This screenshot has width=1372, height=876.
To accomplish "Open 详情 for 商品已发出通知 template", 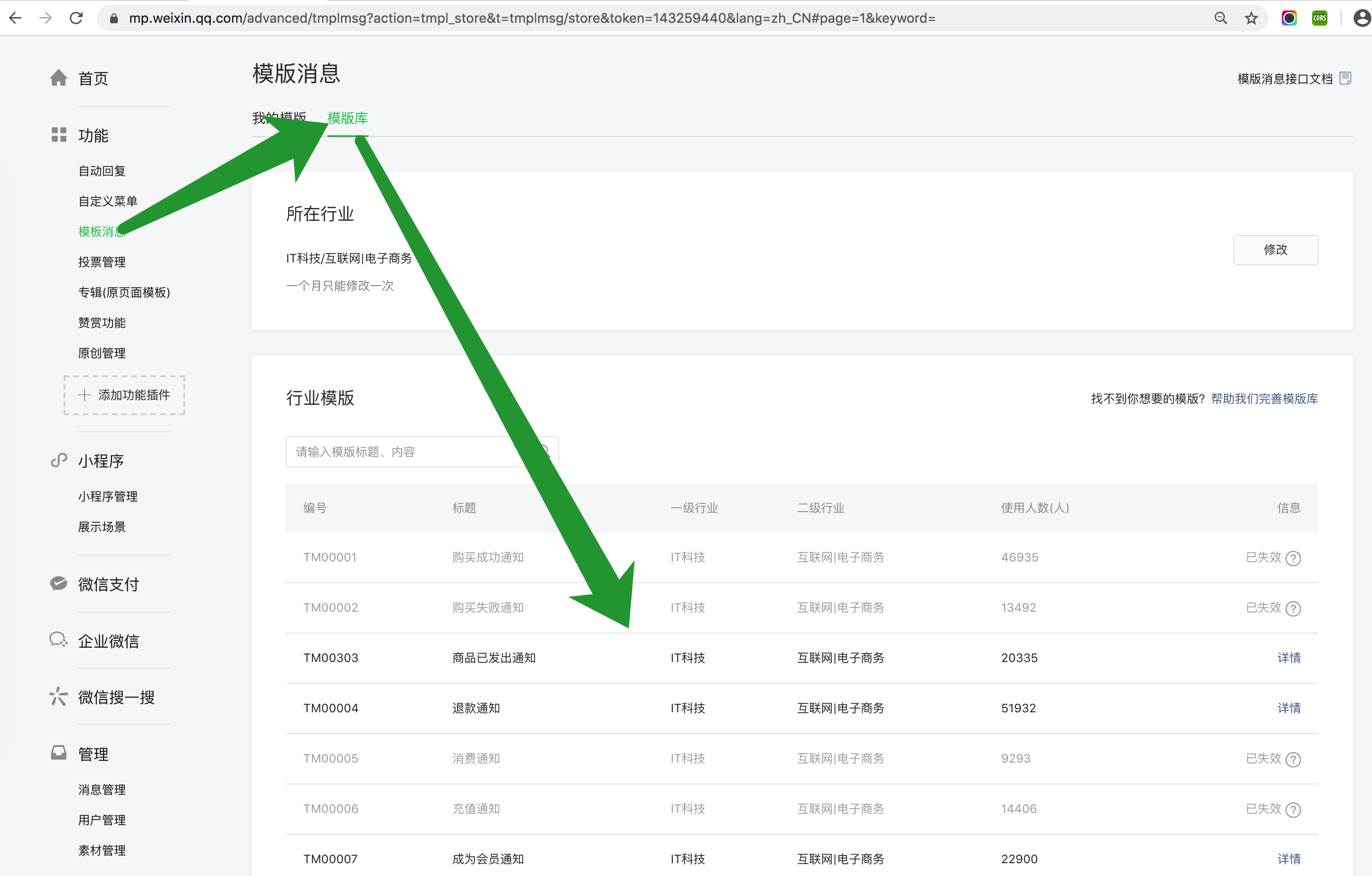I will (1288, 658).
